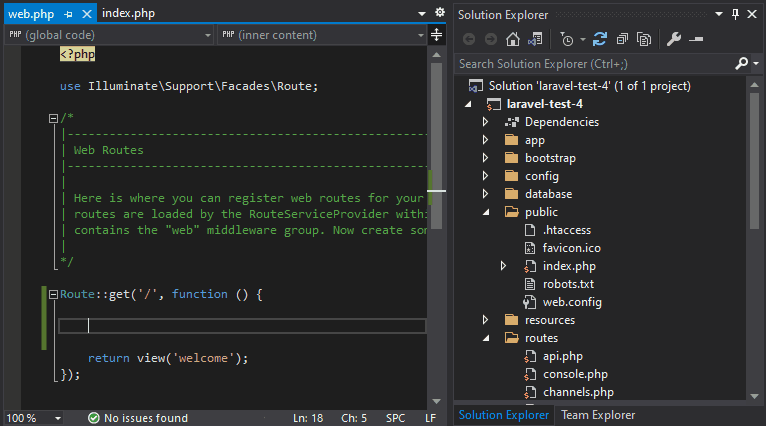This screenshot has width=766, height=426.
Task: Close the web.php tab
Action: point(87,14)
